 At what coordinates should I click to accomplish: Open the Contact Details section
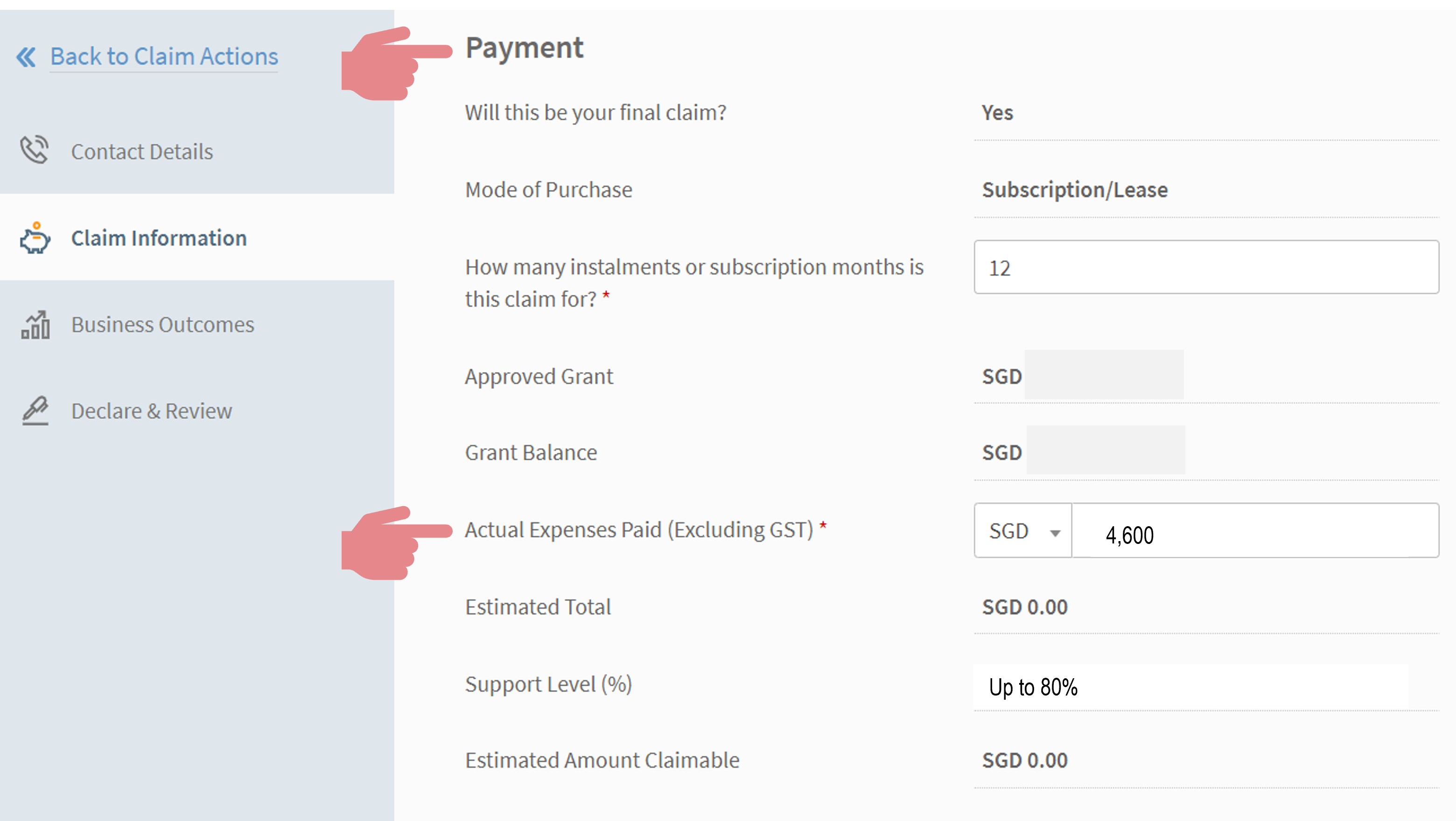pos(142,152)
